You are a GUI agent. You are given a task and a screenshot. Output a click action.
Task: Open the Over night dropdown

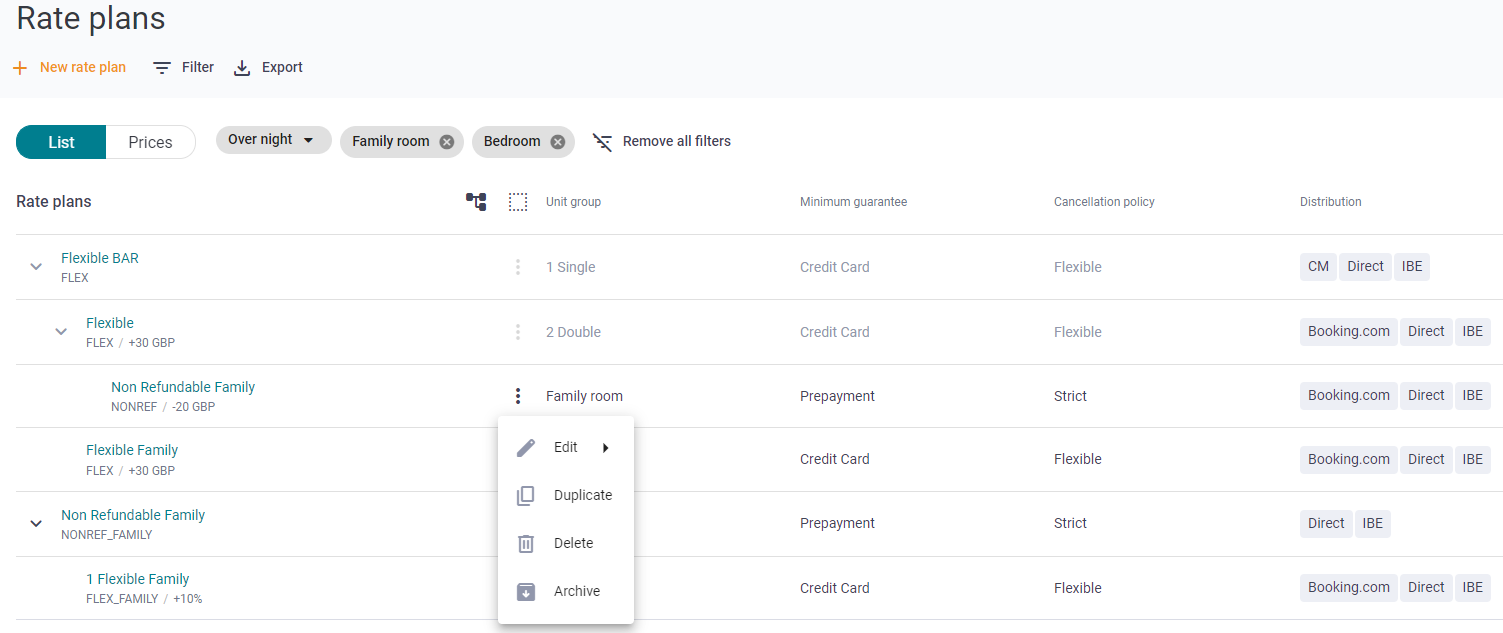click(x=273, y=140)
